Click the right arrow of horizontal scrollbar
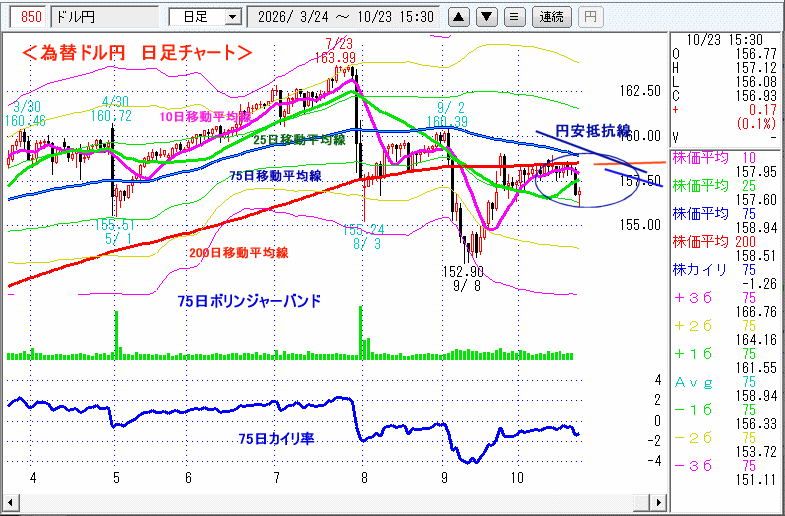The height and width of the screenshot is (516, 785). (660, 502)
